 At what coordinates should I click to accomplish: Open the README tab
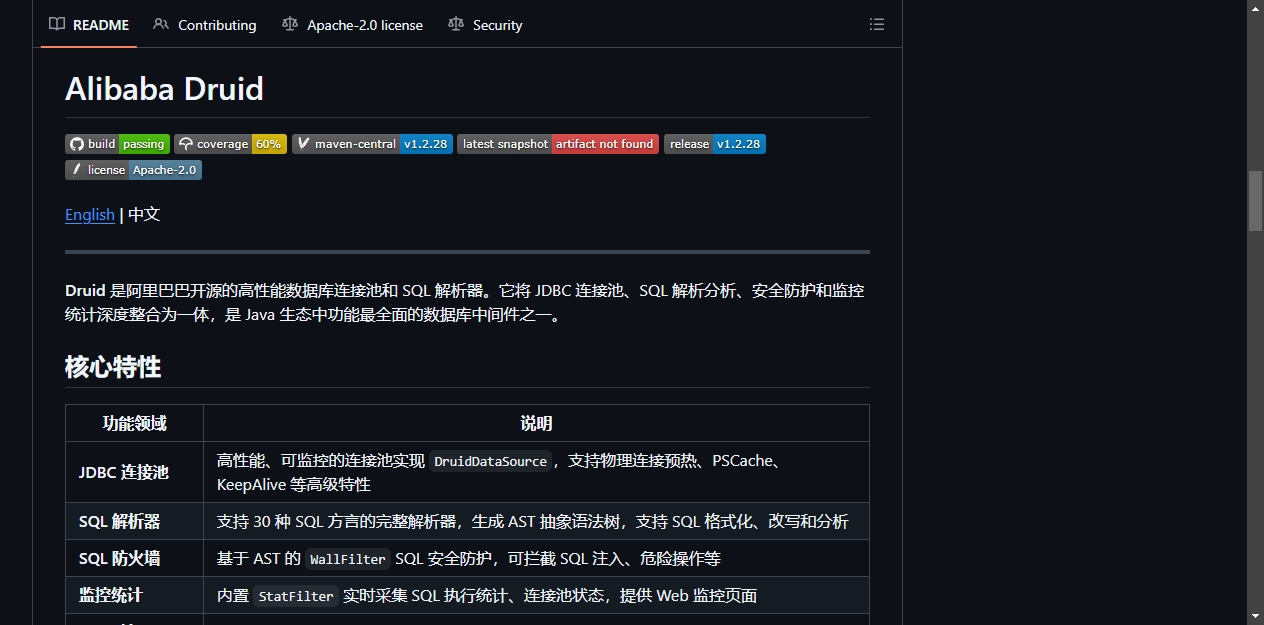tap(89, 25)
